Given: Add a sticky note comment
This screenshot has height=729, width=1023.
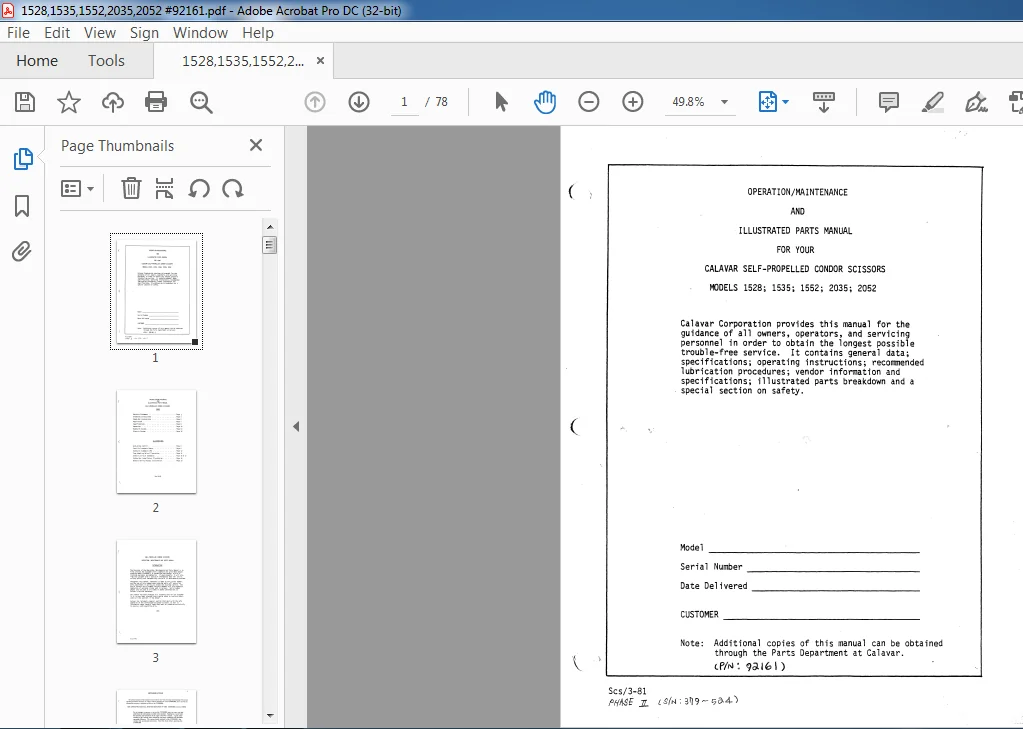Looking at the screenshot, I should pyautogui.click(x=889, y=102).
